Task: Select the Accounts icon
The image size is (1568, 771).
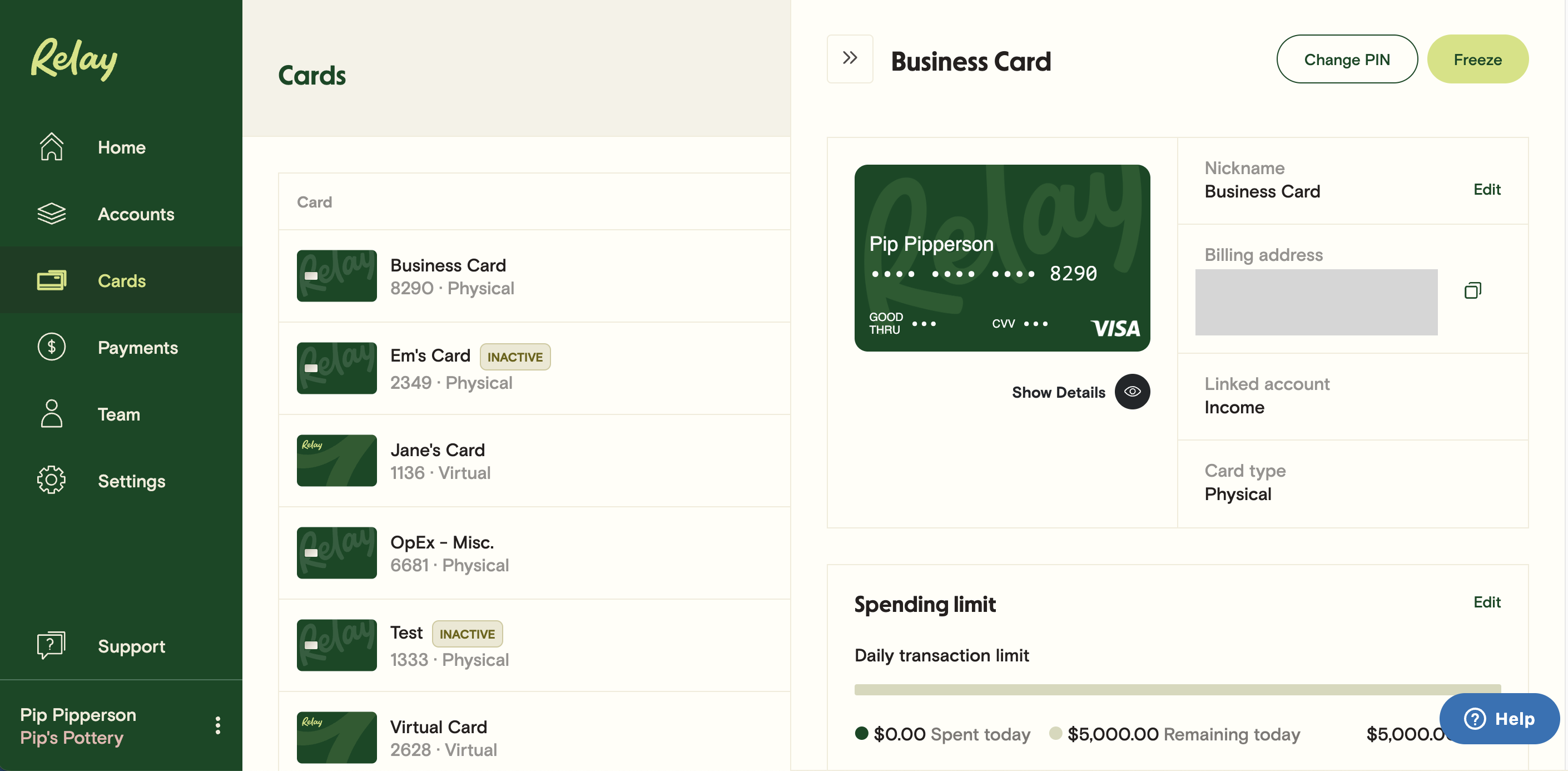Action: point(51,214)
